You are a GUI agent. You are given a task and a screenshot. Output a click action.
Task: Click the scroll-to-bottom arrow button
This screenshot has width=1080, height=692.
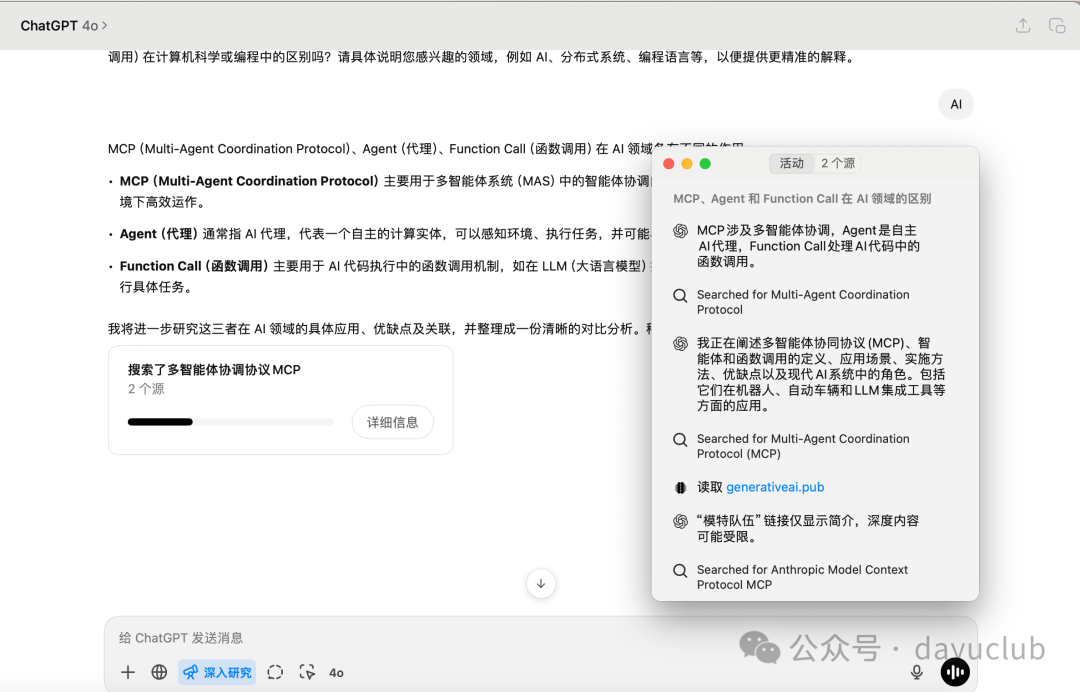(x=540, y=584)
